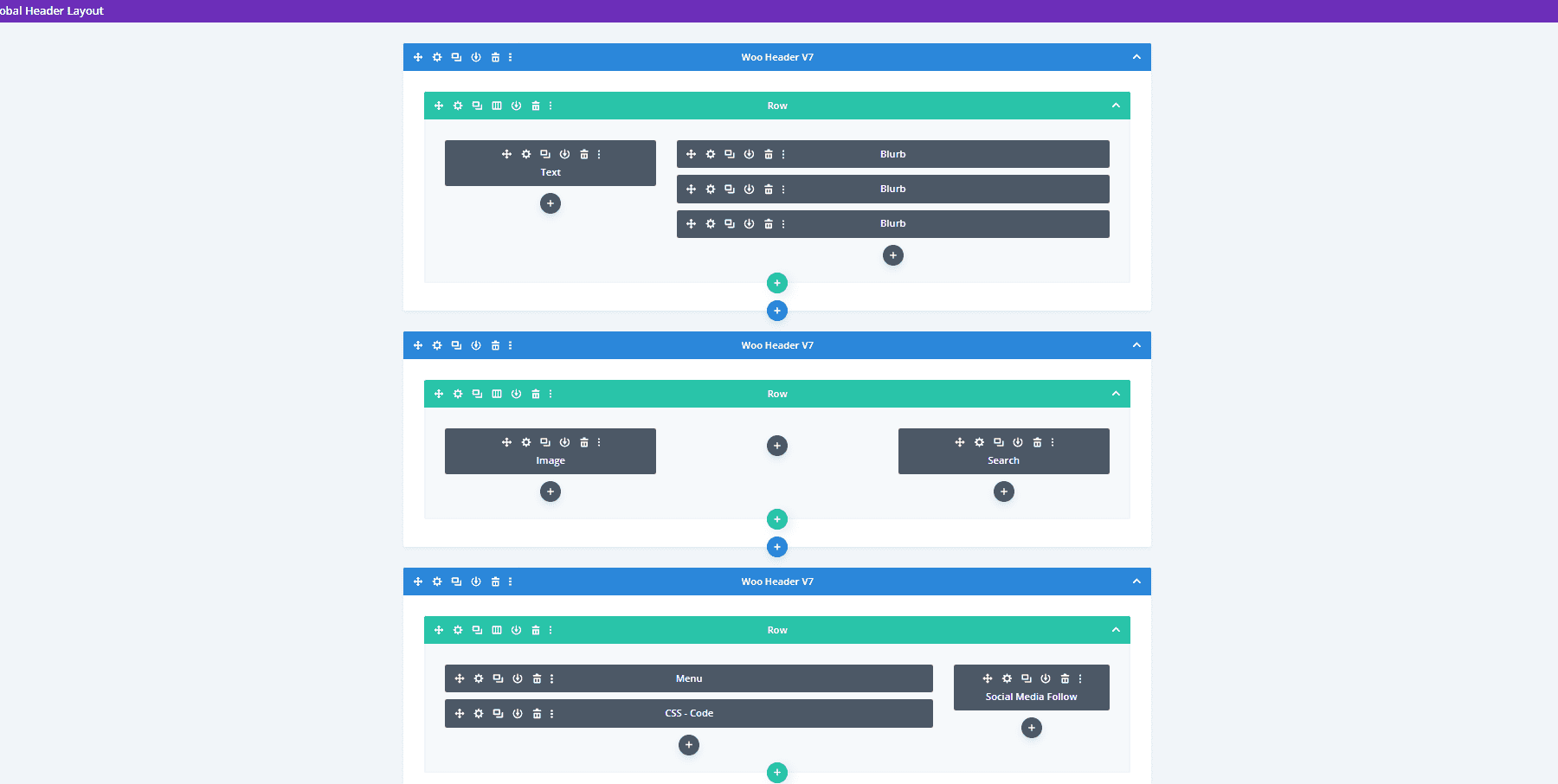This screenshot has width=1558, height=784.
Task: Open more options dots on Text module
Action: tap(599, 154)
